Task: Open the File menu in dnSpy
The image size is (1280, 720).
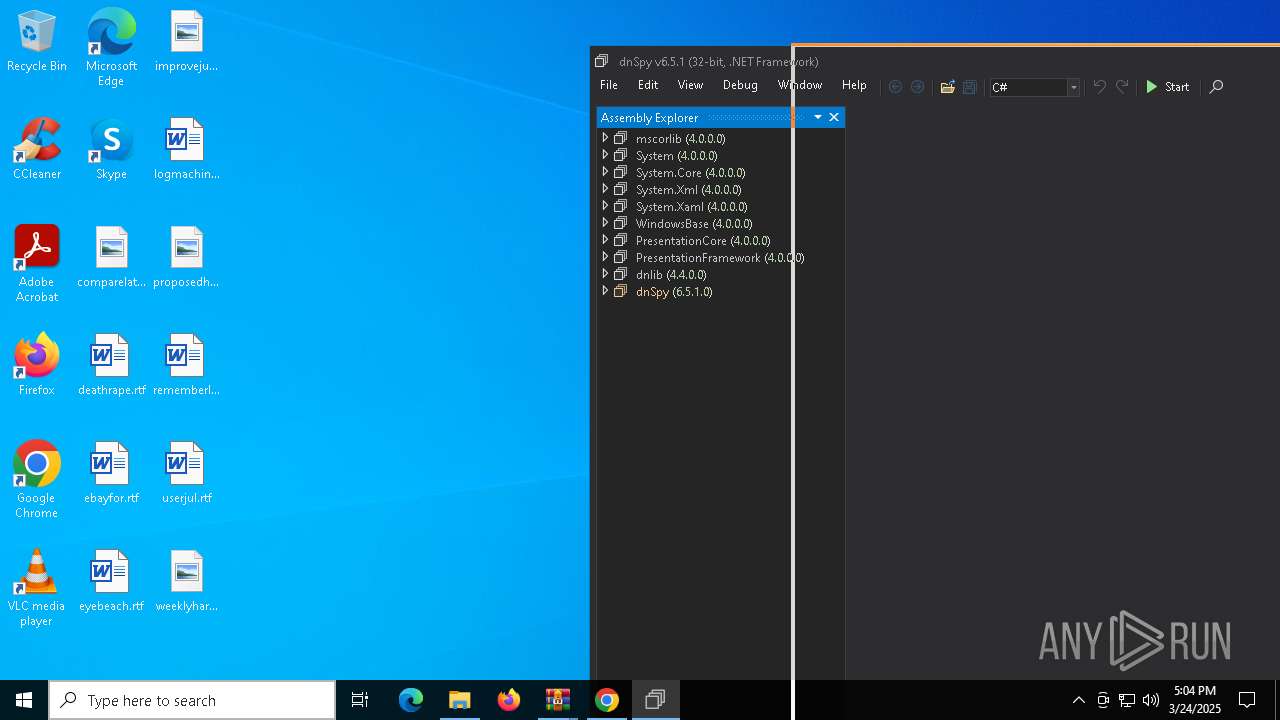Action: tap(609, 85)
